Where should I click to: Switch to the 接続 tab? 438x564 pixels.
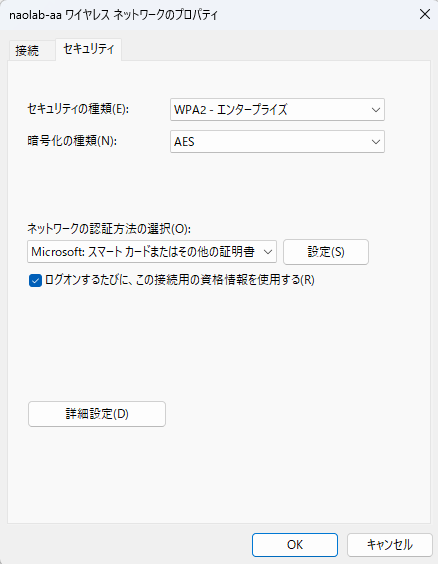tap(27, 50)
